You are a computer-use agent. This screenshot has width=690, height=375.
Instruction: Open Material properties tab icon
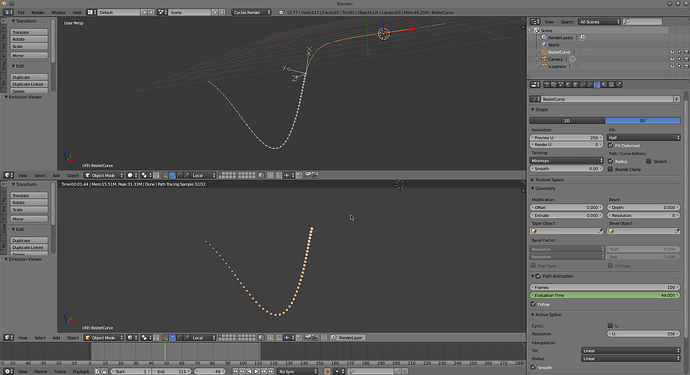point(604,85)
